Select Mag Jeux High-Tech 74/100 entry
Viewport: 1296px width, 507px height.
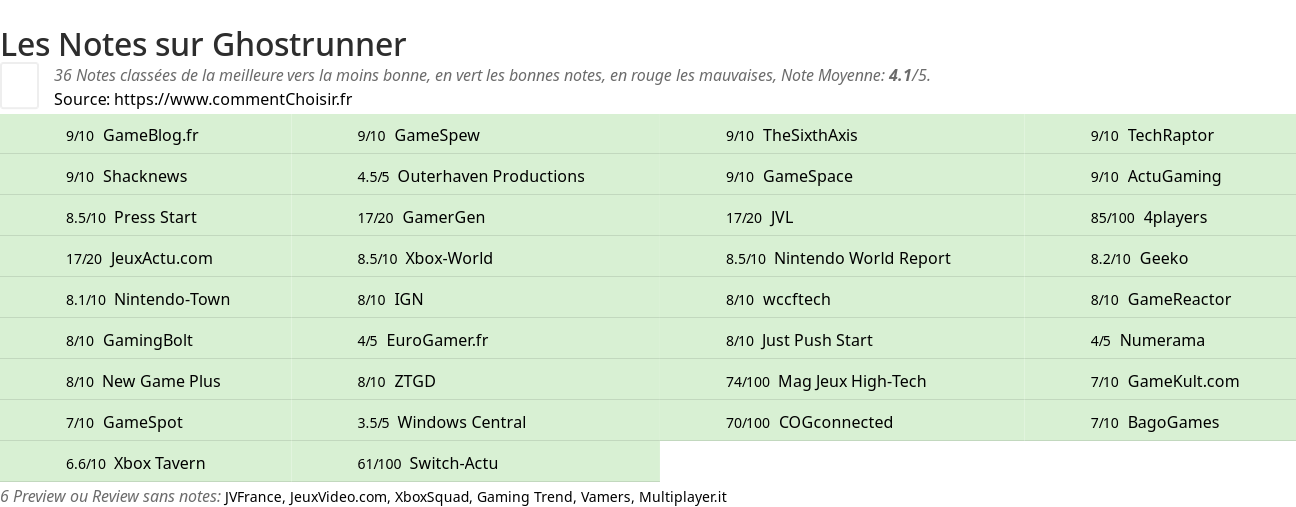click(826, 381)
